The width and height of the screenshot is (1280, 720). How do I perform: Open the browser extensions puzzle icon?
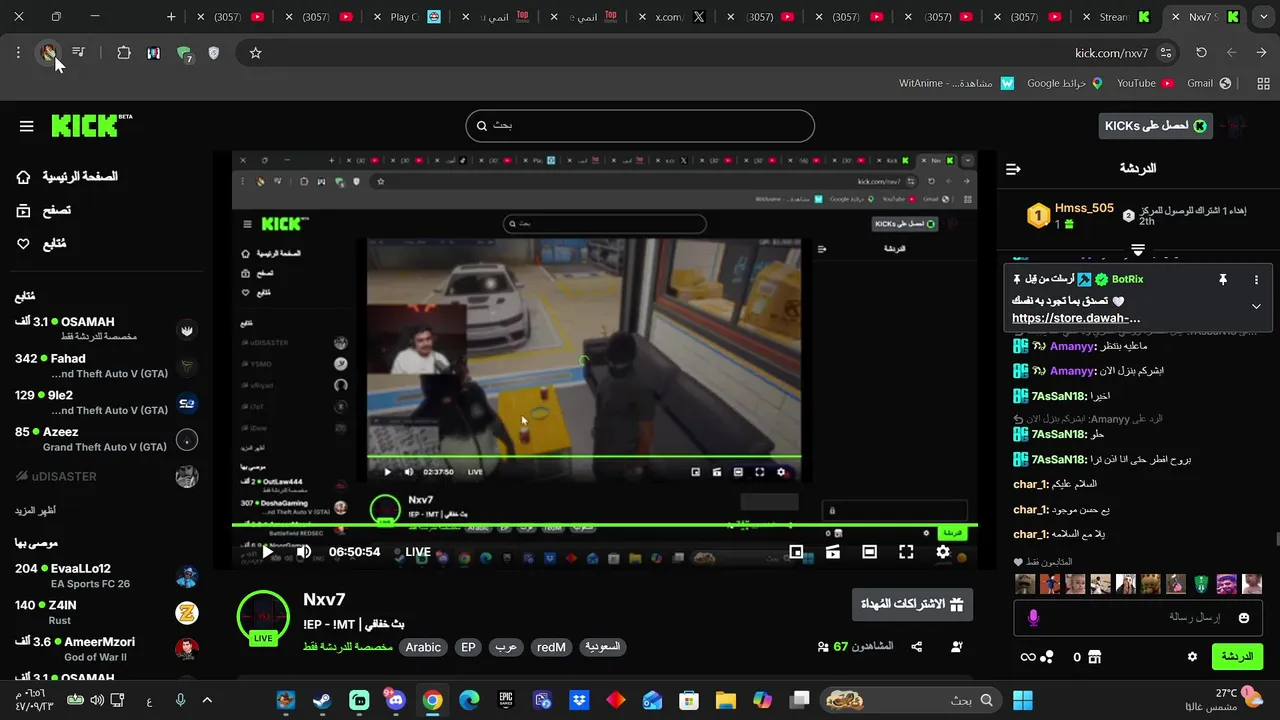point(124,53)
